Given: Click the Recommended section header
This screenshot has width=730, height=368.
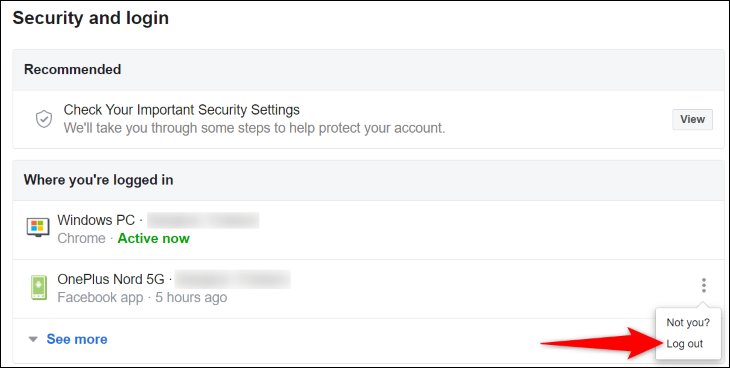Looking at the screenshot, I should [x=73, y=69].
